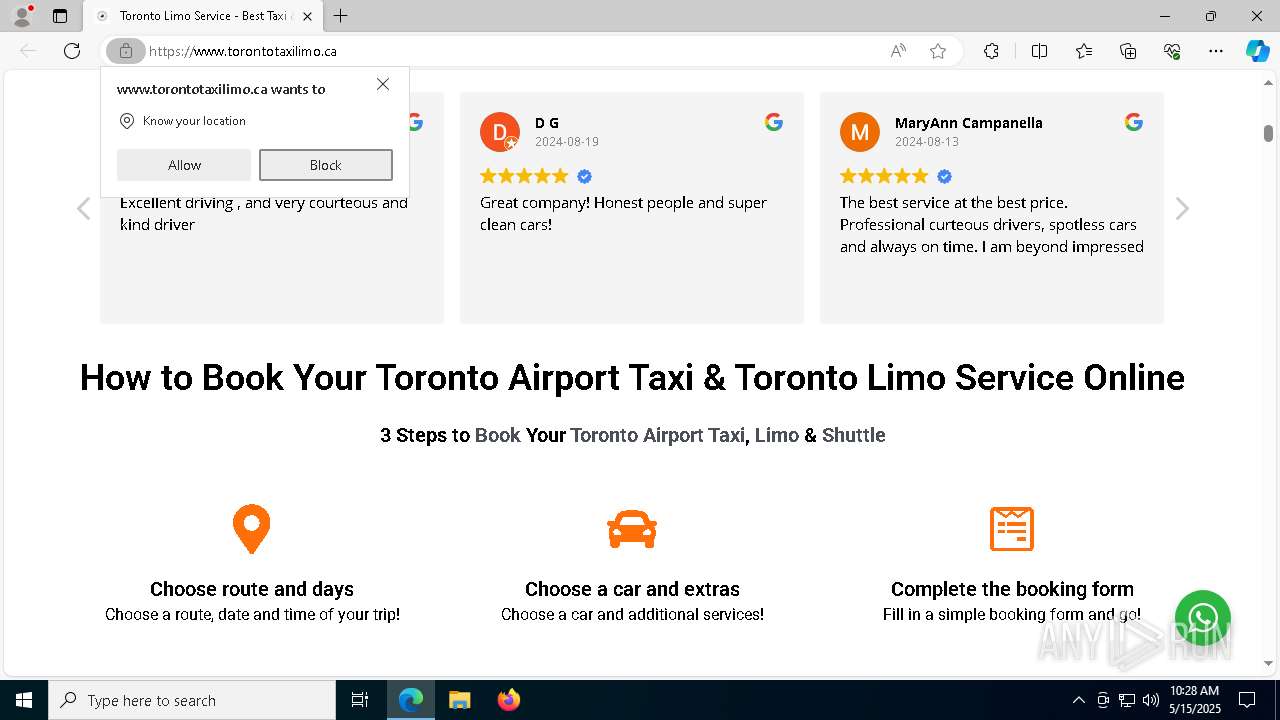Close the Toronto Limo Service tab

tap(307, 16)
